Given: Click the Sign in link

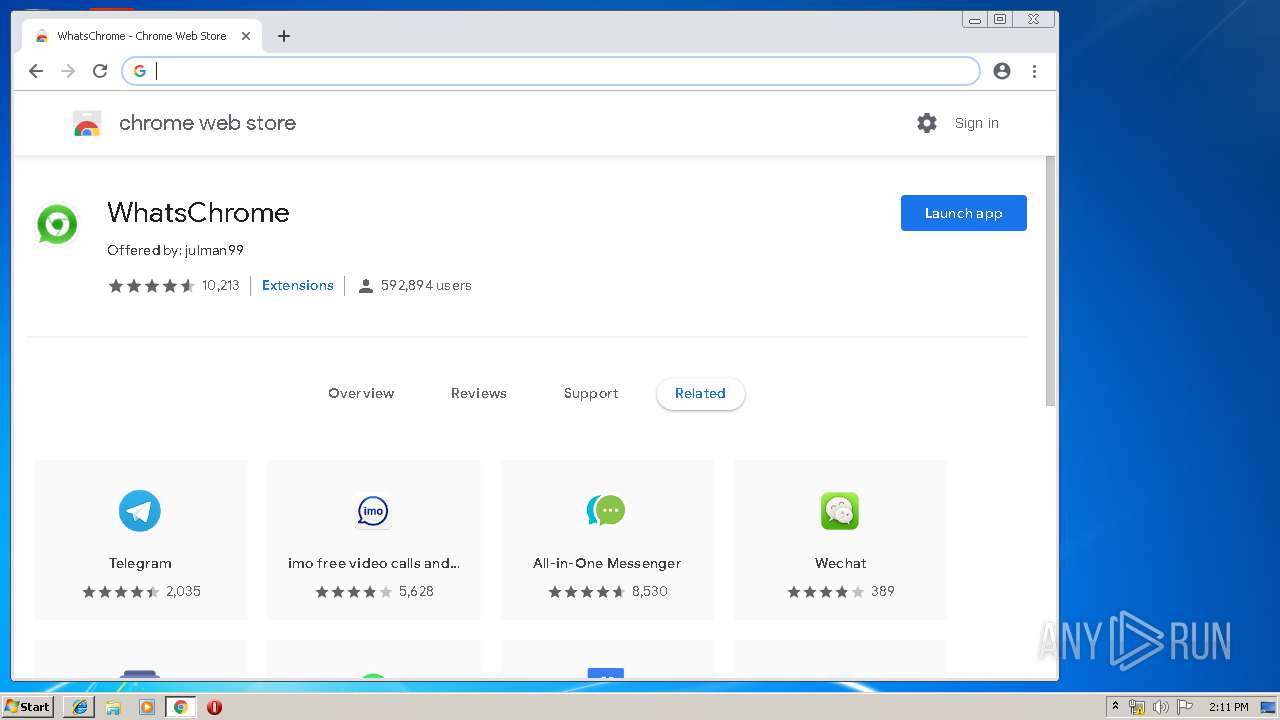Looking at the screenshot, I should click(976, 123).
